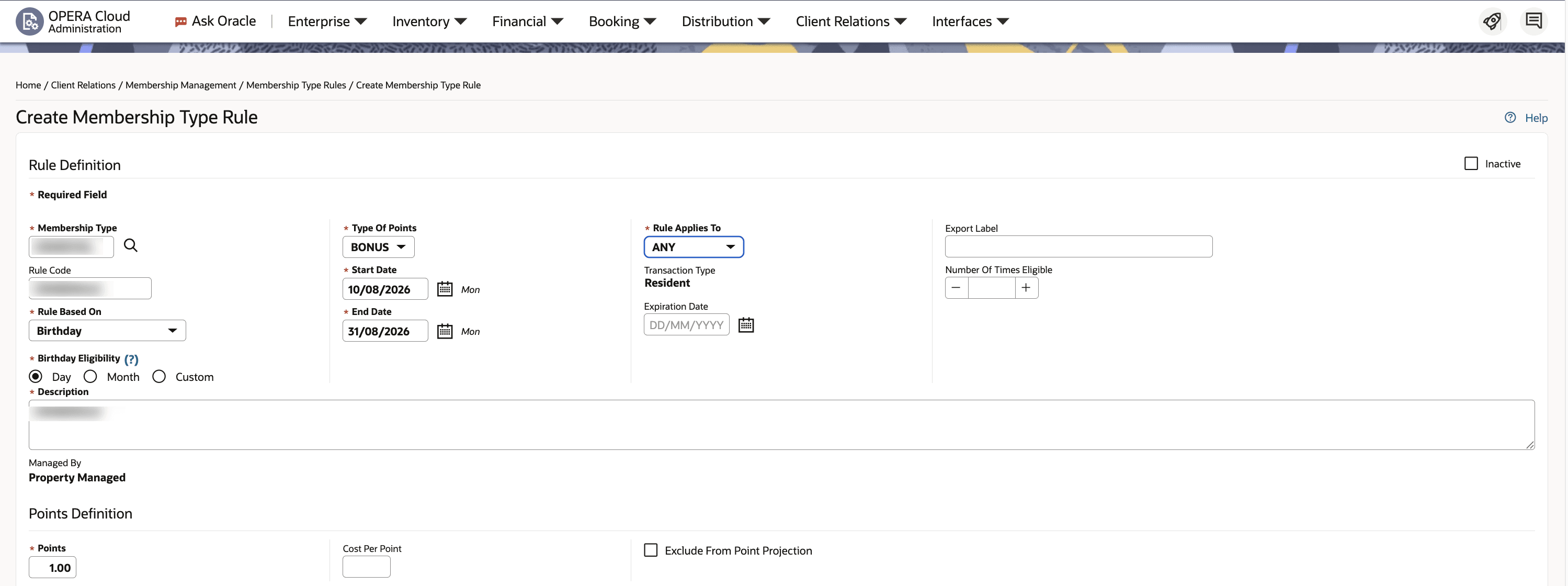Open Membership Management breadcrumb link

(x=181, y=85)
